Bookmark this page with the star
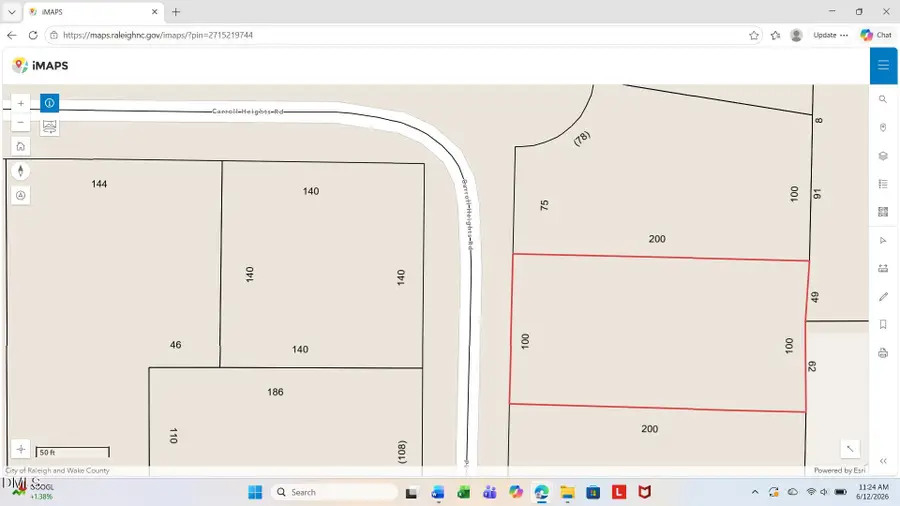 (x=754, y=35)
